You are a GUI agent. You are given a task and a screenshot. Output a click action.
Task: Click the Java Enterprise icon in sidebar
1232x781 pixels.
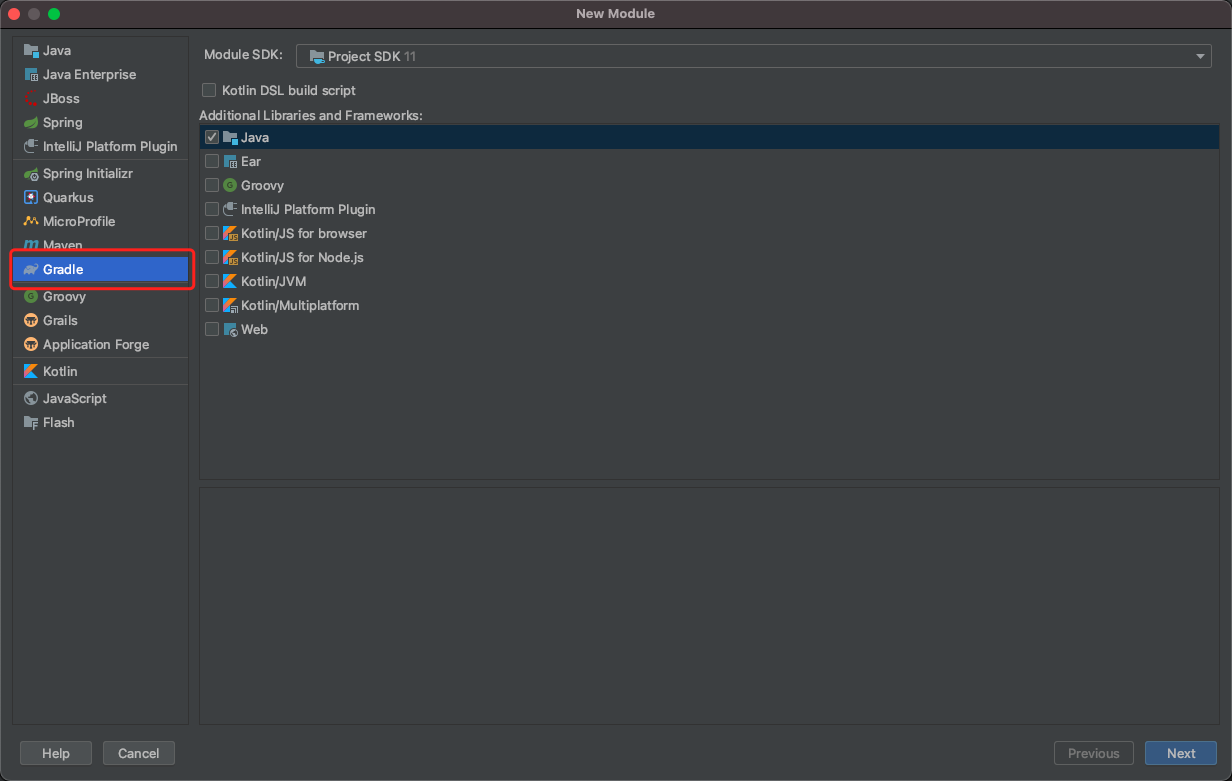tap(31, 74)
